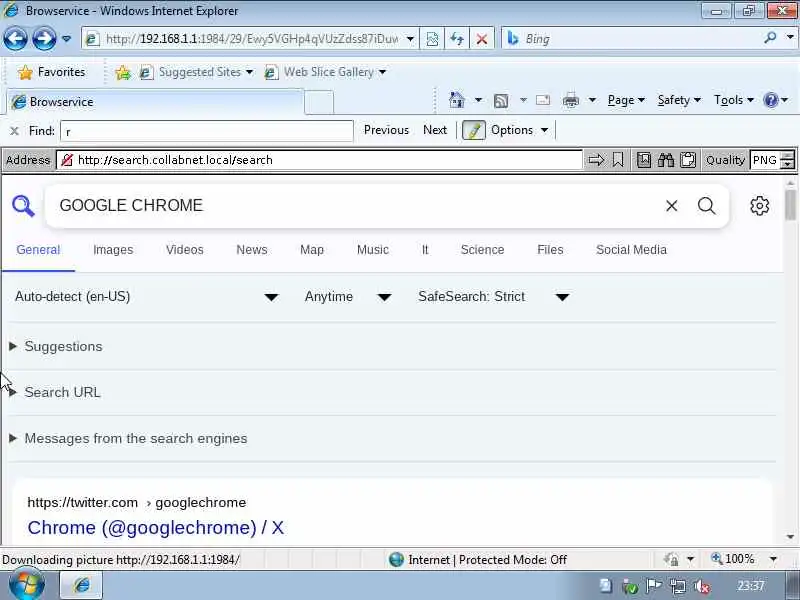Open the recent pages dropdown arrow

point(66,39)
